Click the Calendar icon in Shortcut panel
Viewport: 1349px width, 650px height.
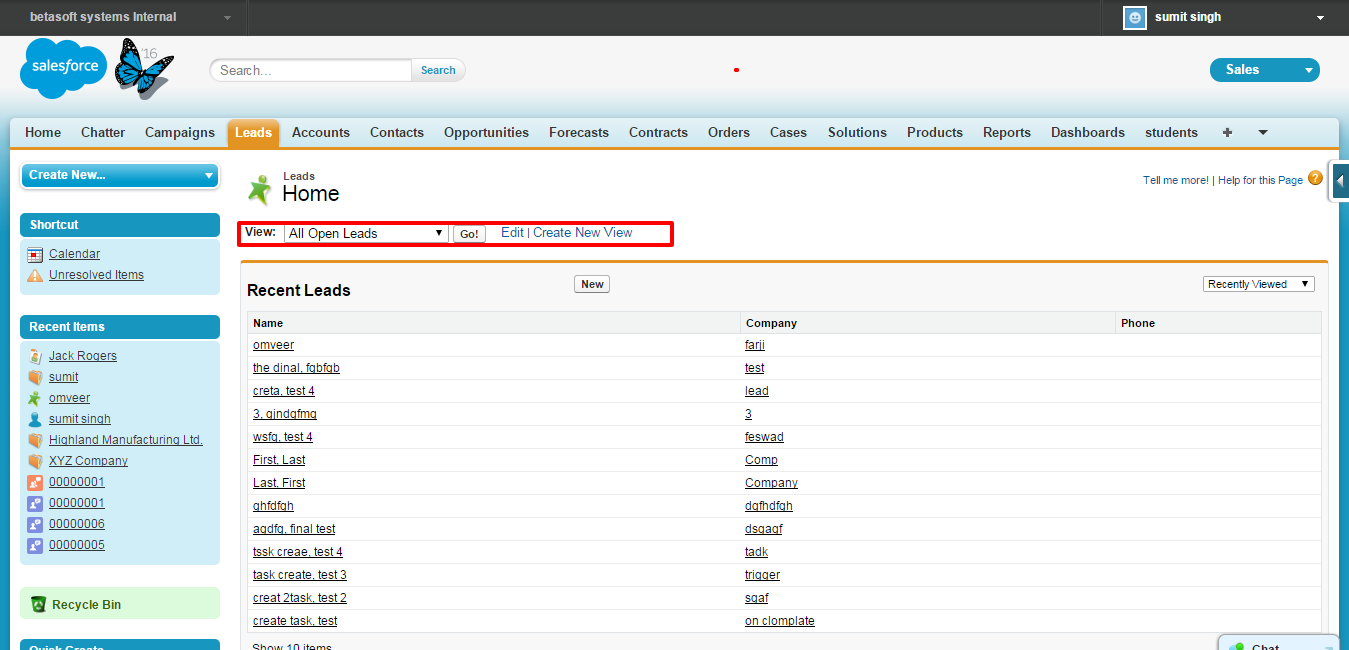(35, 255)
